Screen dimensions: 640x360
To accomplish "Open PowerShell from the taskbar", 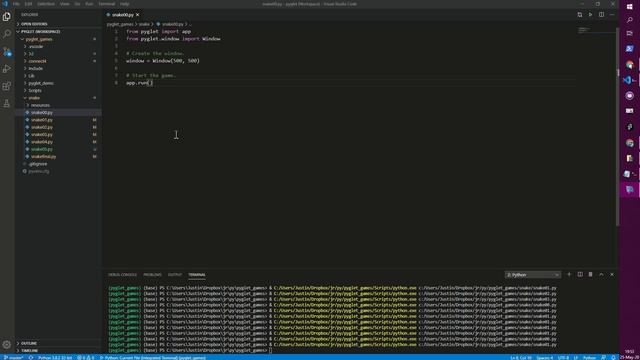I will click(x=629, y=49).
